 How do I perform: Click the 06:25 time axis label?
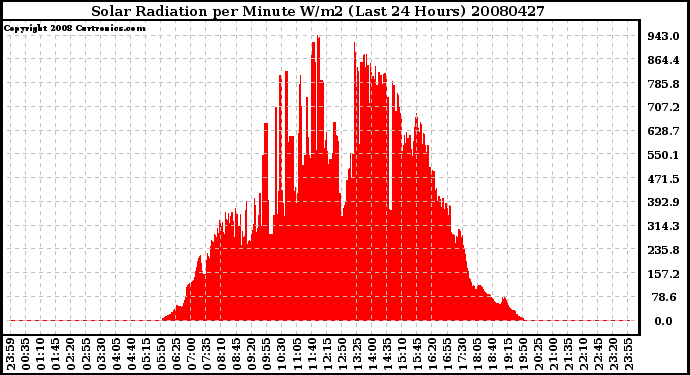click(x=176, y=354)
